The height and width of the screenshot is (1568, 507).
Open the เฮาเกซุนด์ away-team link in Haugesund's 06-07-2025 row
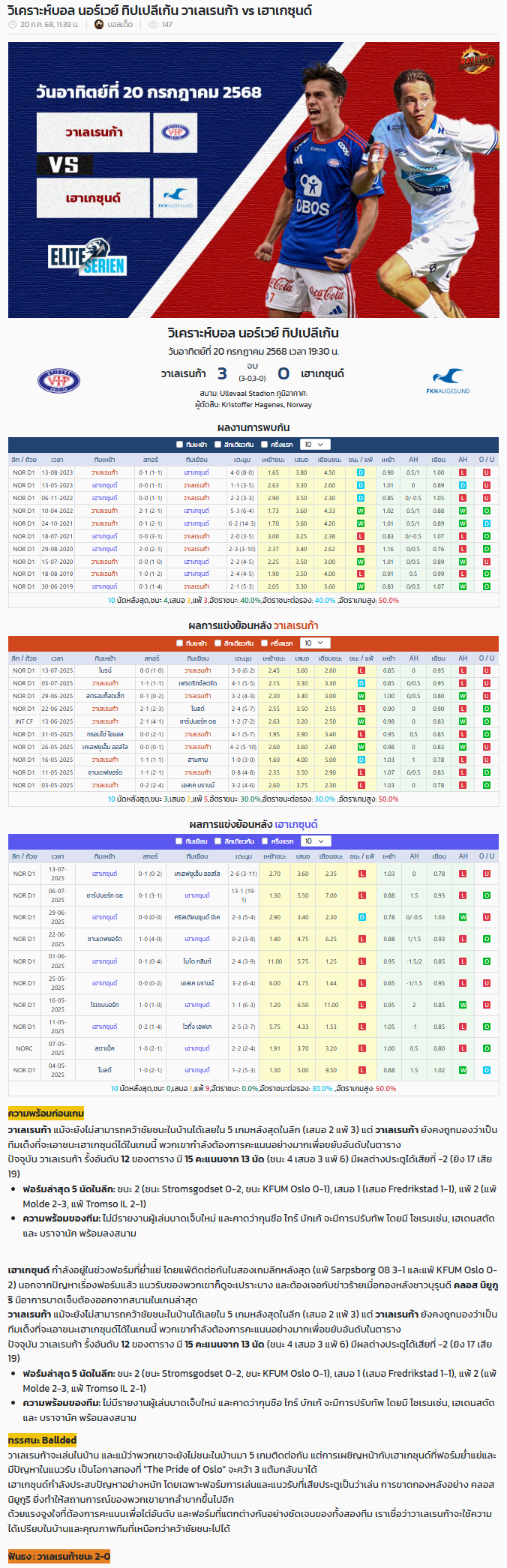[x=197, y=895]
